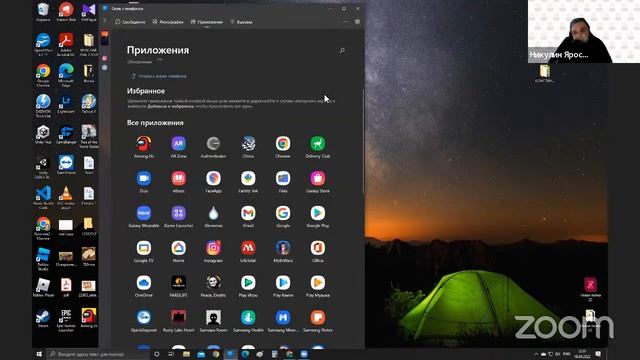Select the Приложения tab
640x360 pixels.
click(207, 22)
